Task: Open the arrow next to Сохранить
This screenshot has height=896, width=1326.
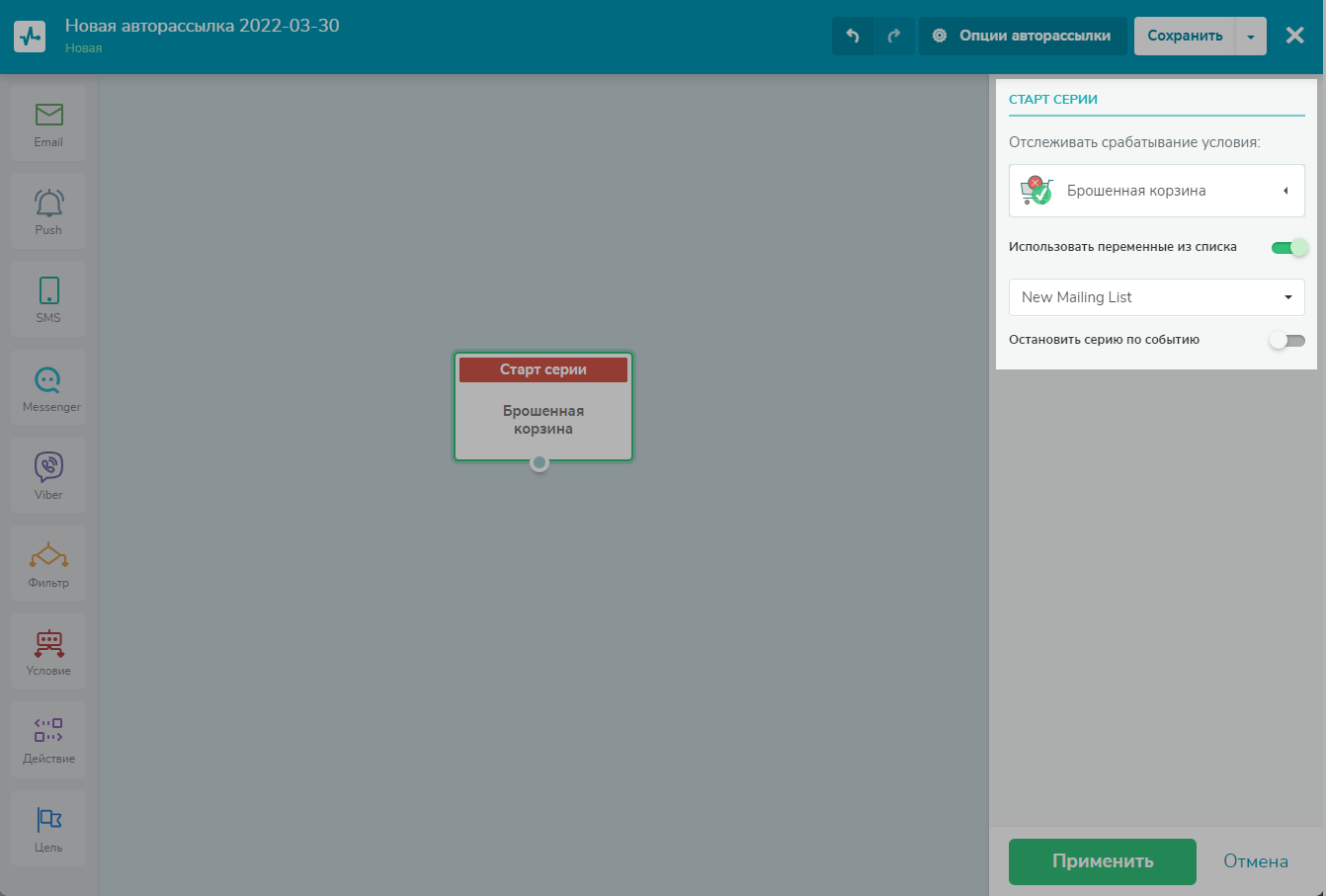Action: 1251,37
